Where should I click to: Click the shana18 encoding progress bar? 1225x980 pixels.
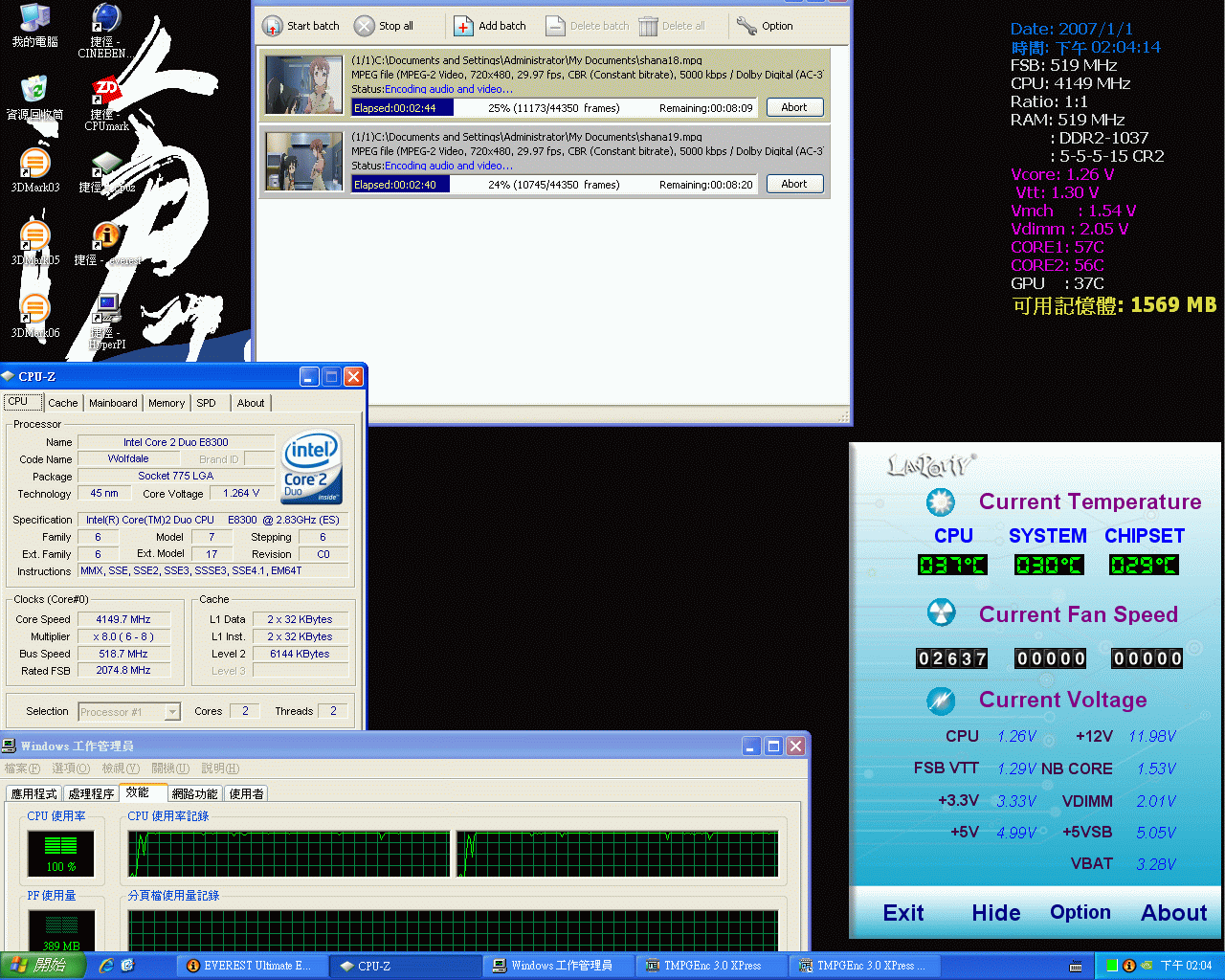point(553,108)
